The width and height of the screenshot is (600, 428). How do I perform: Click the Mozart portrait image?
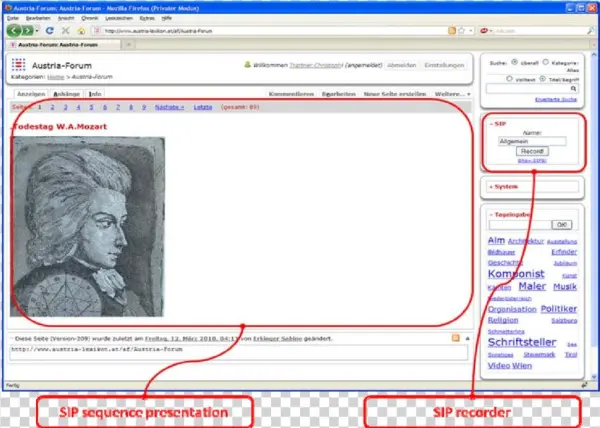click(88, 226)
